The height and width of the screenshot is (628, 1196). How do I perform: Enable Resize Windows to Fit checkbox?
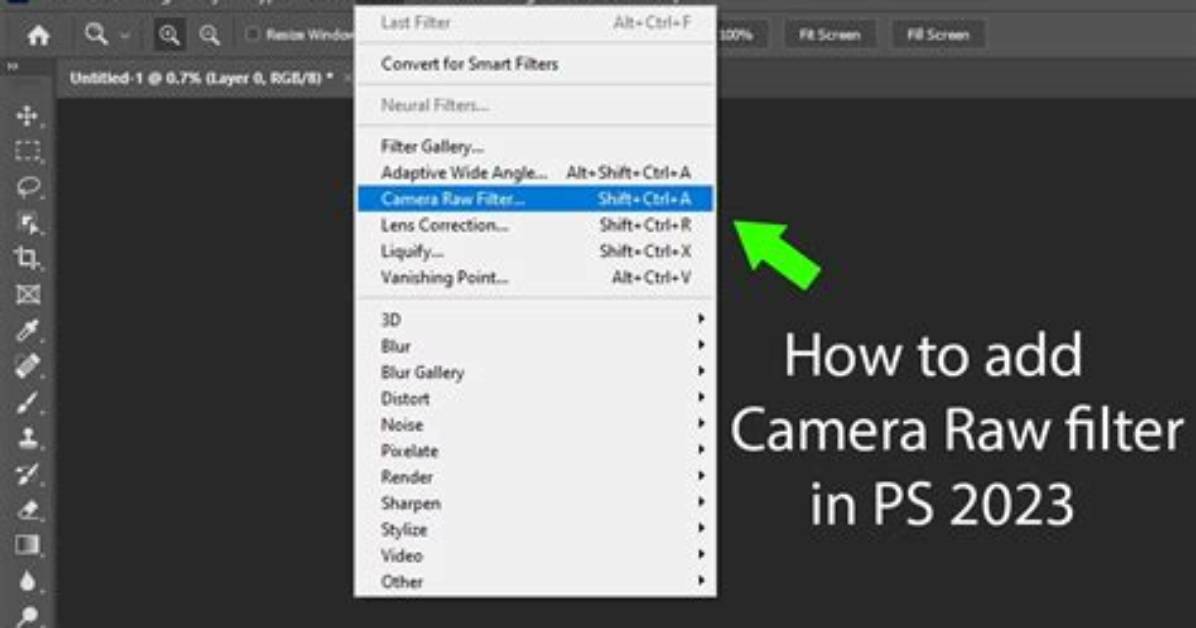[x=252, y=35]
